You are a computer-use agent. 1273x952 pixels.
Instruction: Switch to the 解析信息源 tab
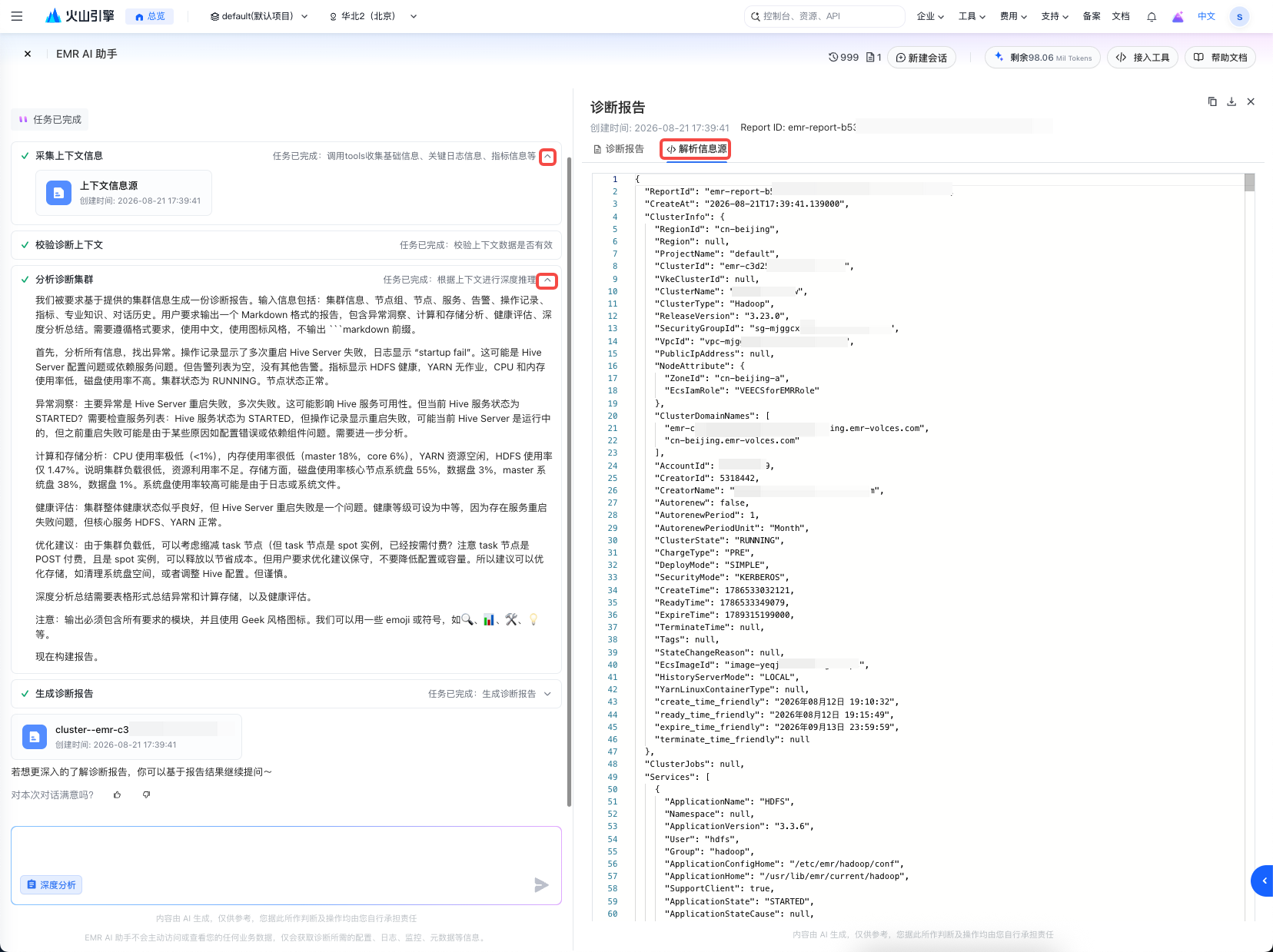pyautogui.click(x=696, y=149)
